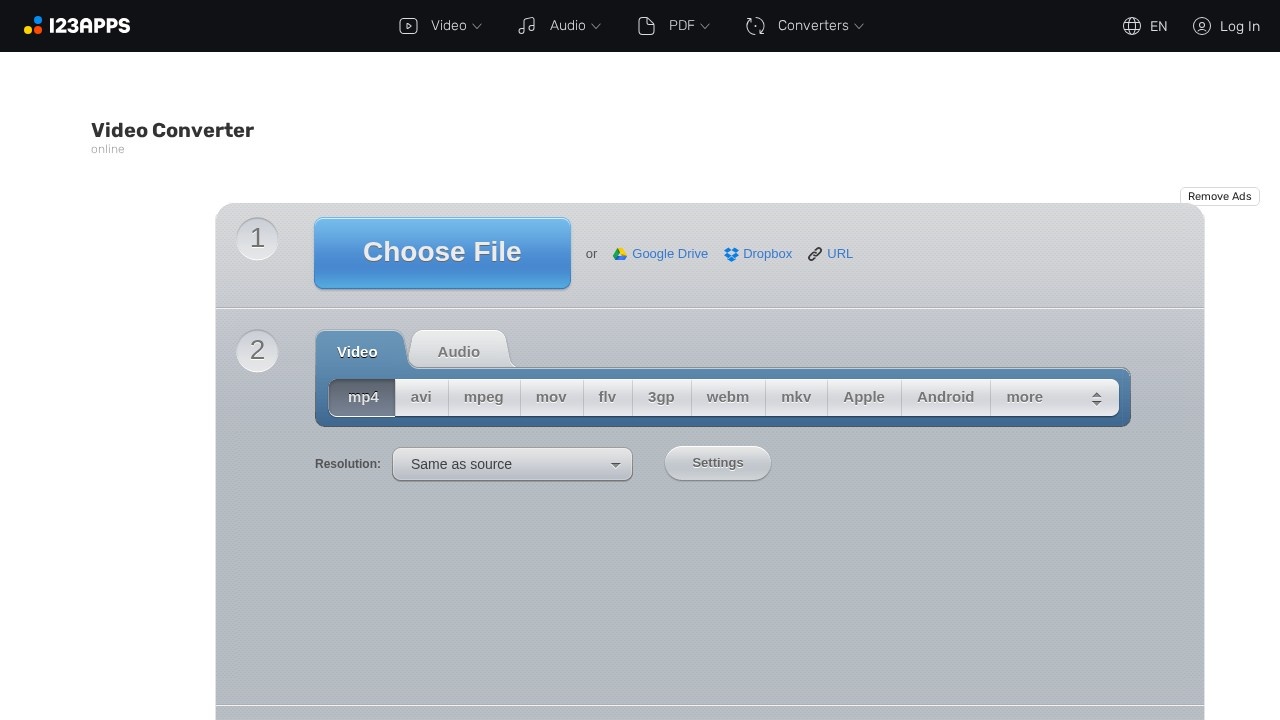Click the Google Drive upload icon
1280x720 pixels.
click(621, 253)
